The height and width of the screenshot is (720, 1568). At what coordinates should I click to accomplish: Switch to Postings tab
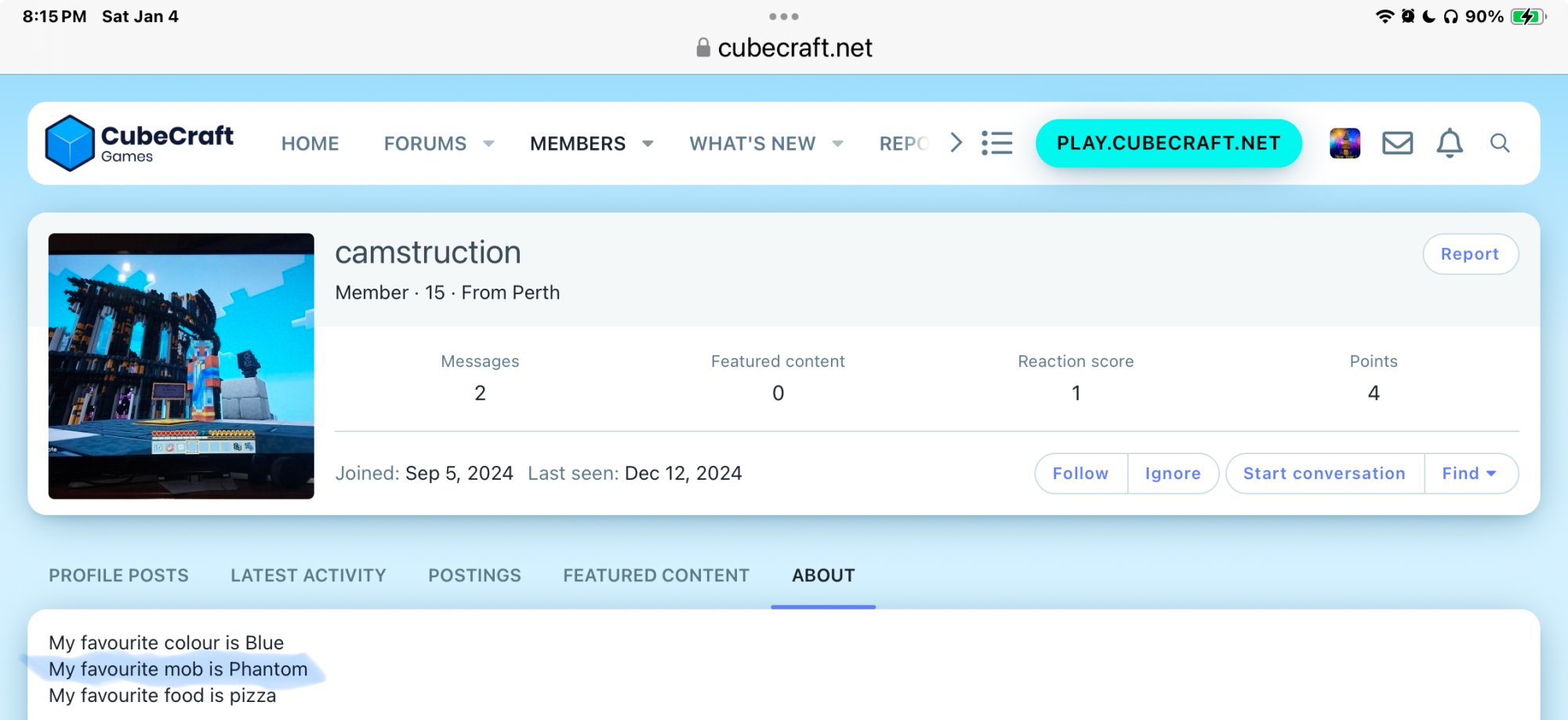tap(474, 576)
